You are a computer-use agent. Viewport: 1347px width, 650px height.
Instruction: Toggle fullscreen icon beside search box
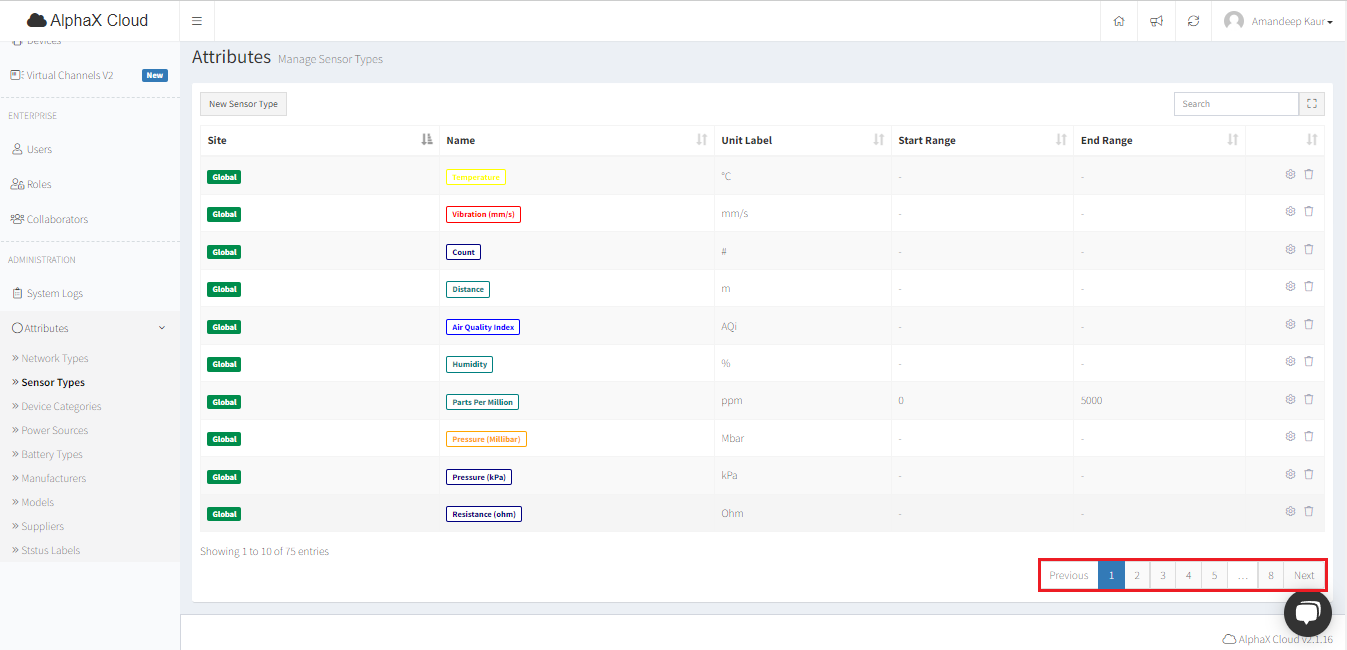(1312, 104)
